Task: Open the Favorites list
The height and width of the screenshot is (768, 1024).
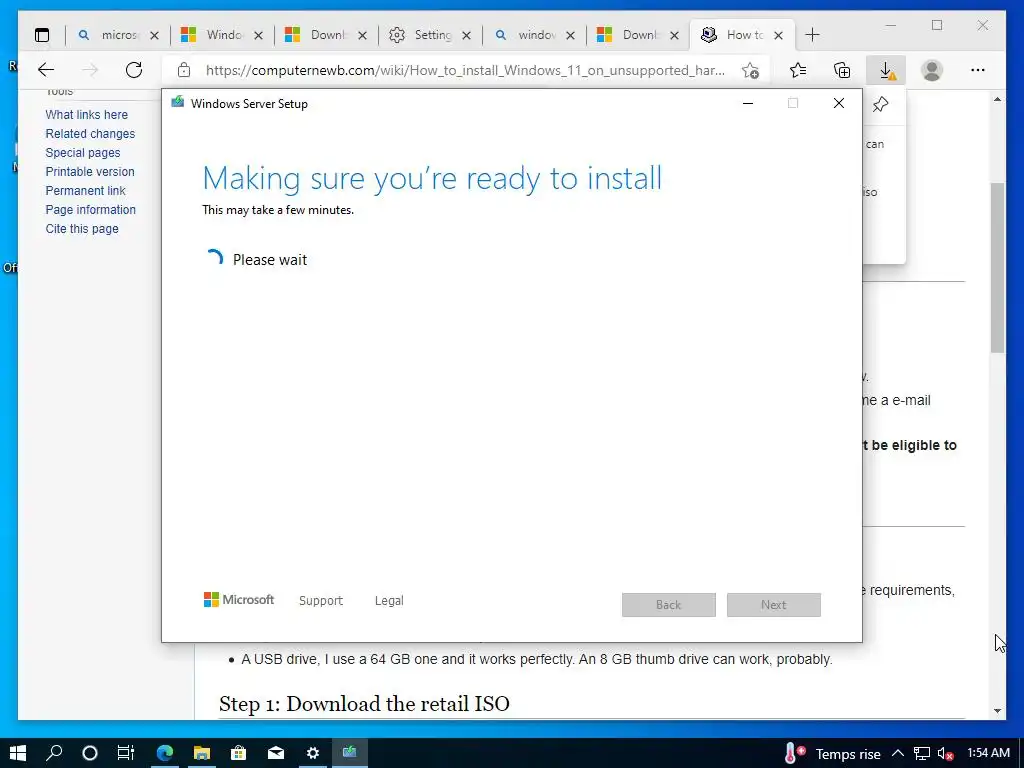Action: 797,70
